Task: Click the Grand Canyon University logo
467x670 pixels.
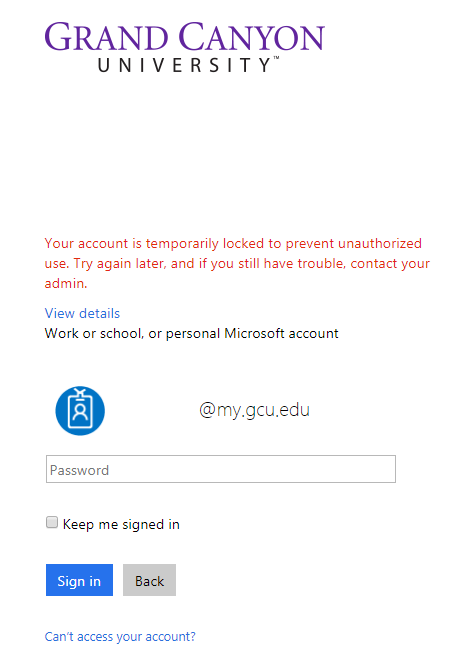Action: point(185,47)
